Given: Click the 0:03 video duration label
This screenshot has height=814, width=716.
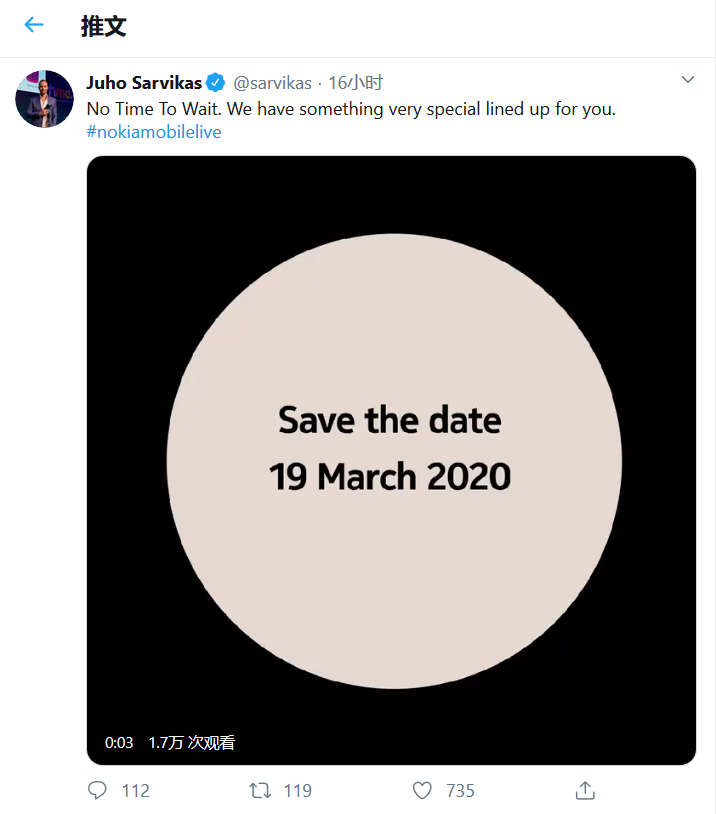Looking at the screenshot, I should 119,743.
